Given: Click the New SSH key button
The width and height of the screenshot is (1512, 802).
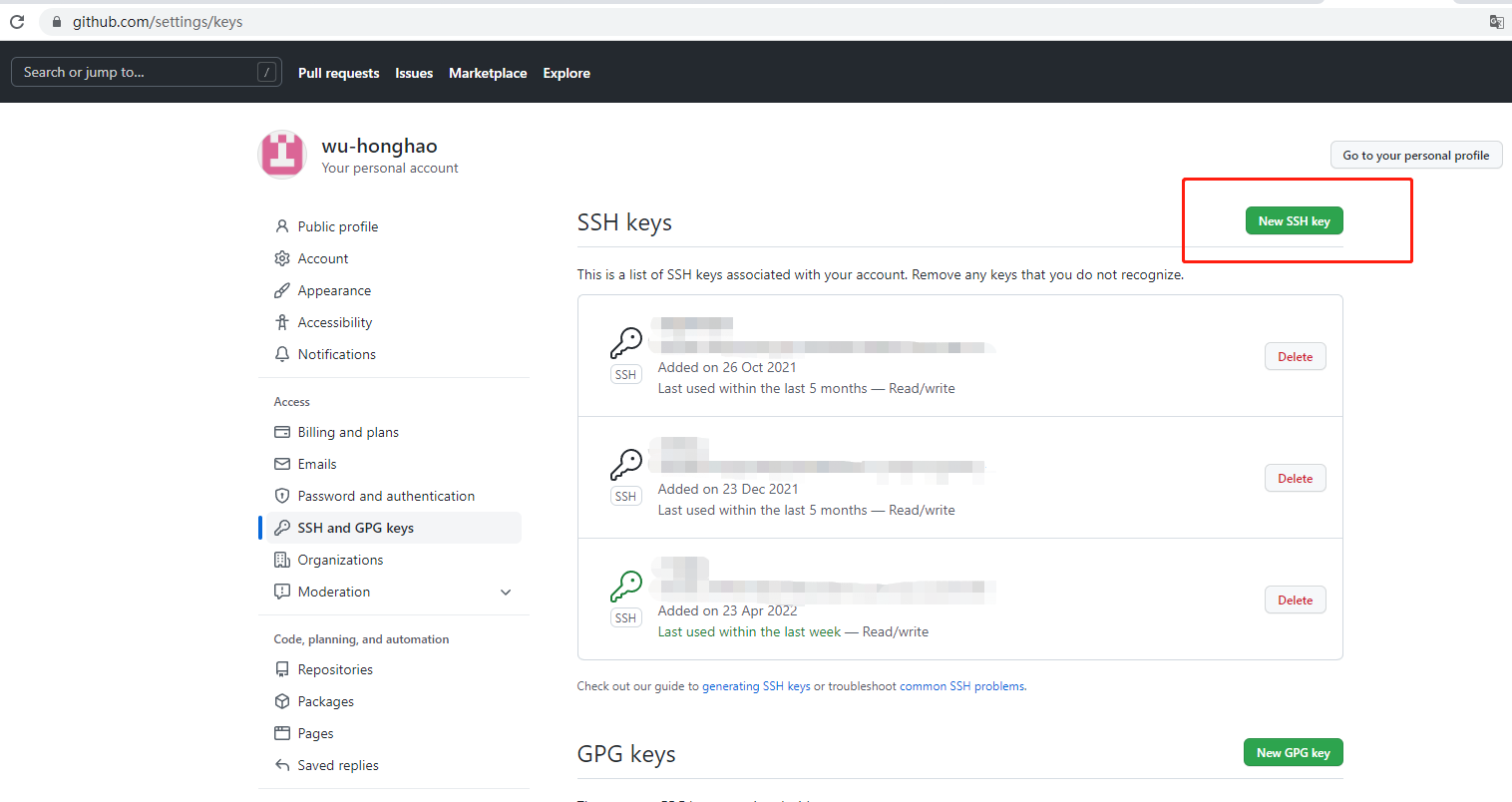Looking at the screenshot, I should click(x=1294, y=221).
